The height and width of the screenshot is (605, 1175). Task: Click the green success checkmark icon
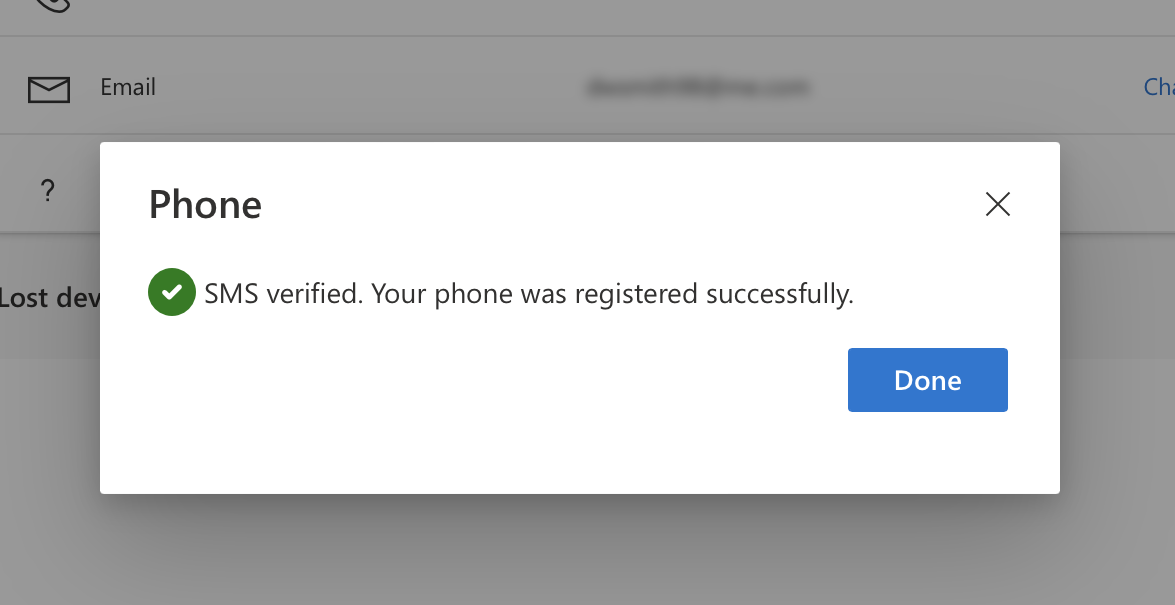pyautogui.click(x=172, y=292)
